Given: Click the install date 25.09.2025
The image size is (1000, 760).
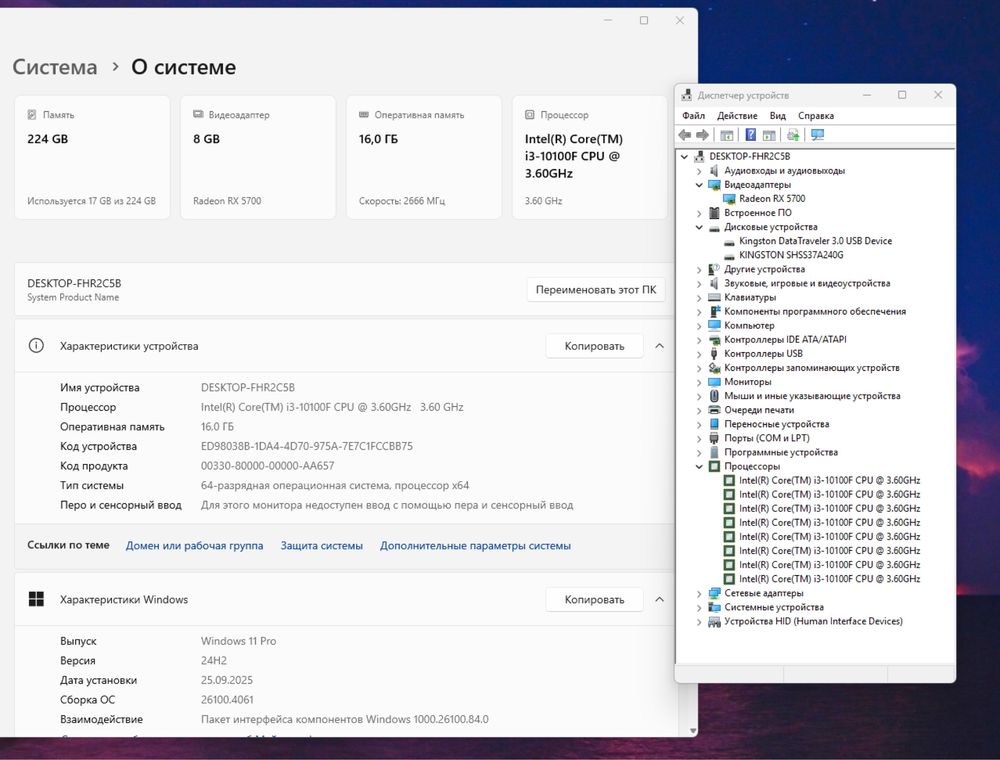Looking at the screenshot, I should click(x=227, y=680).
